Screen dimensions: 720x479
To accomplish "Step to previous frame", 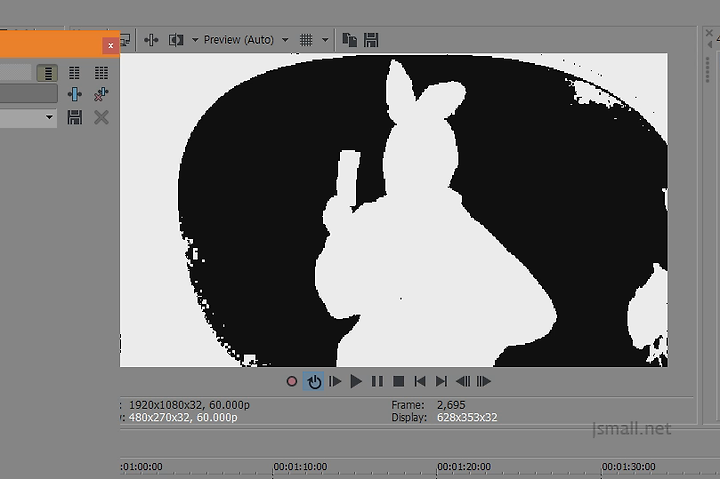I will point(463,382).
